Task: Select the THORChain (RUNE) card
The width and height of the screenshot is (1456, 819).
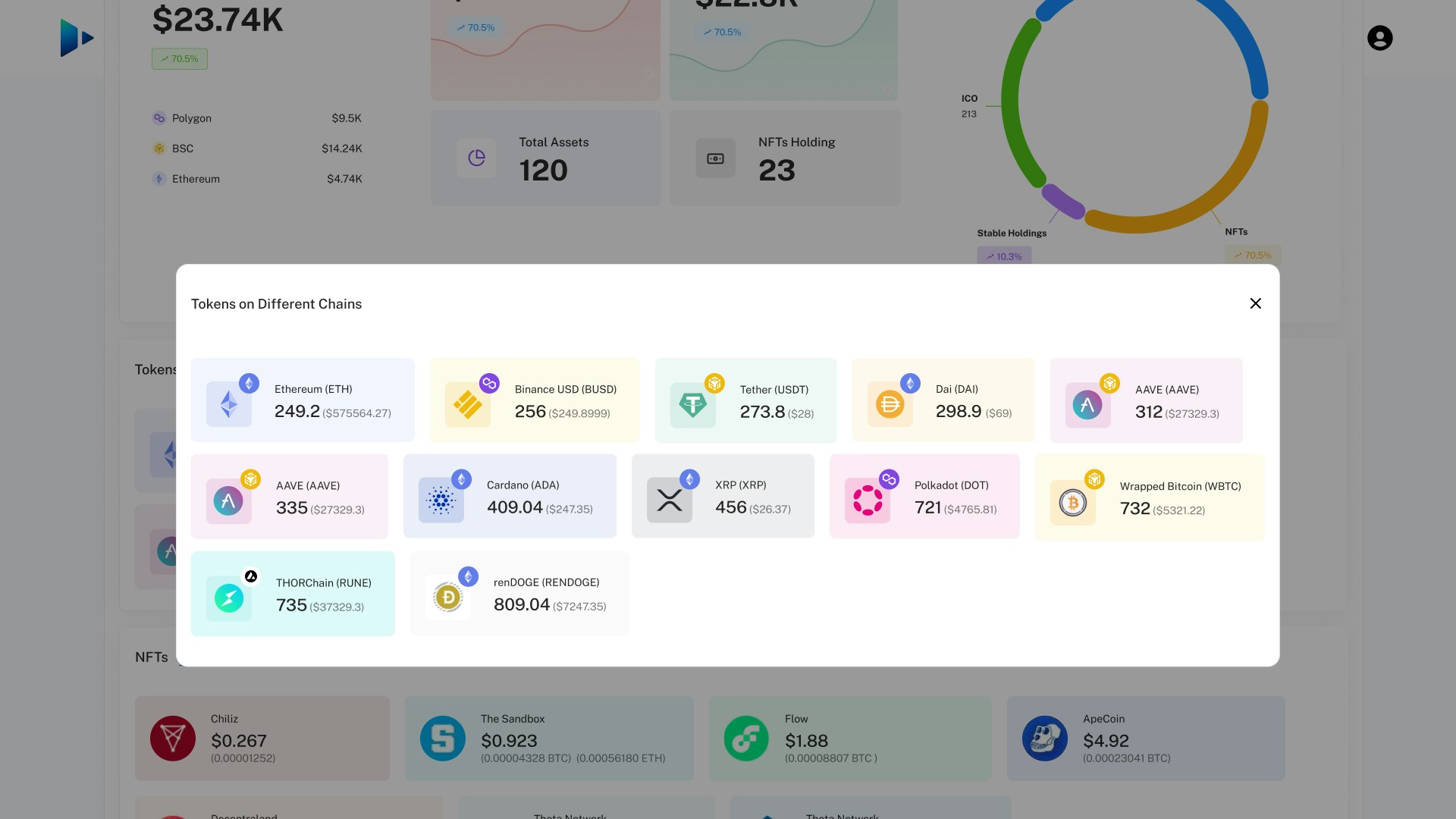Action: 293,594
